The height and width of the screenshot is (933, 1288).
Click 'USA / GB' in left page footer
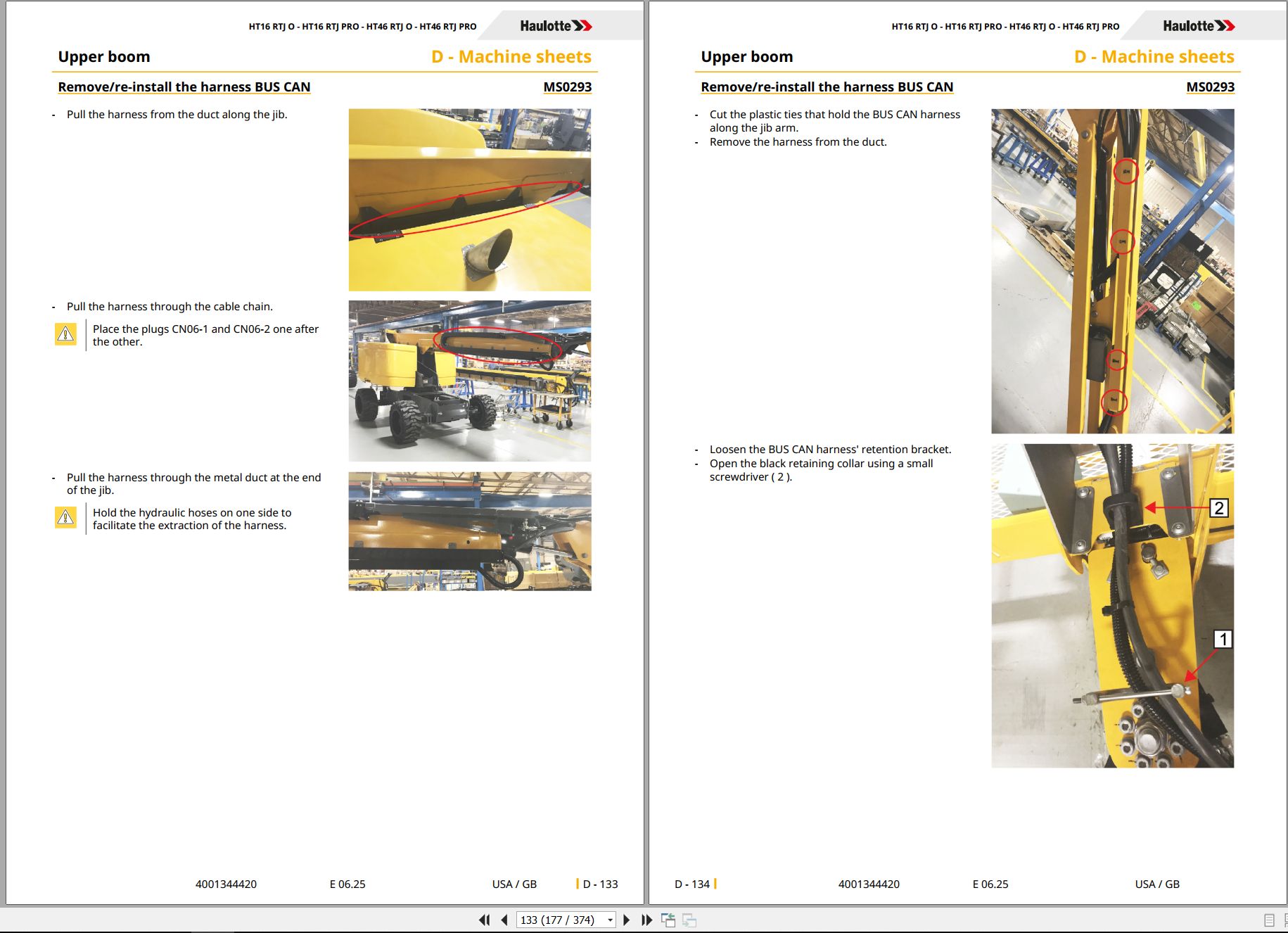[514, 884]
